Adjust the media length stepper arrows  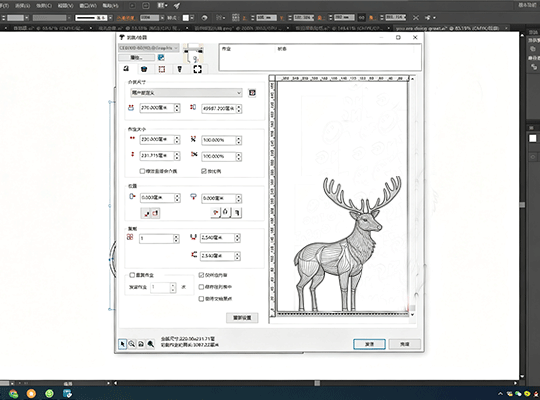tap(239, 109)
